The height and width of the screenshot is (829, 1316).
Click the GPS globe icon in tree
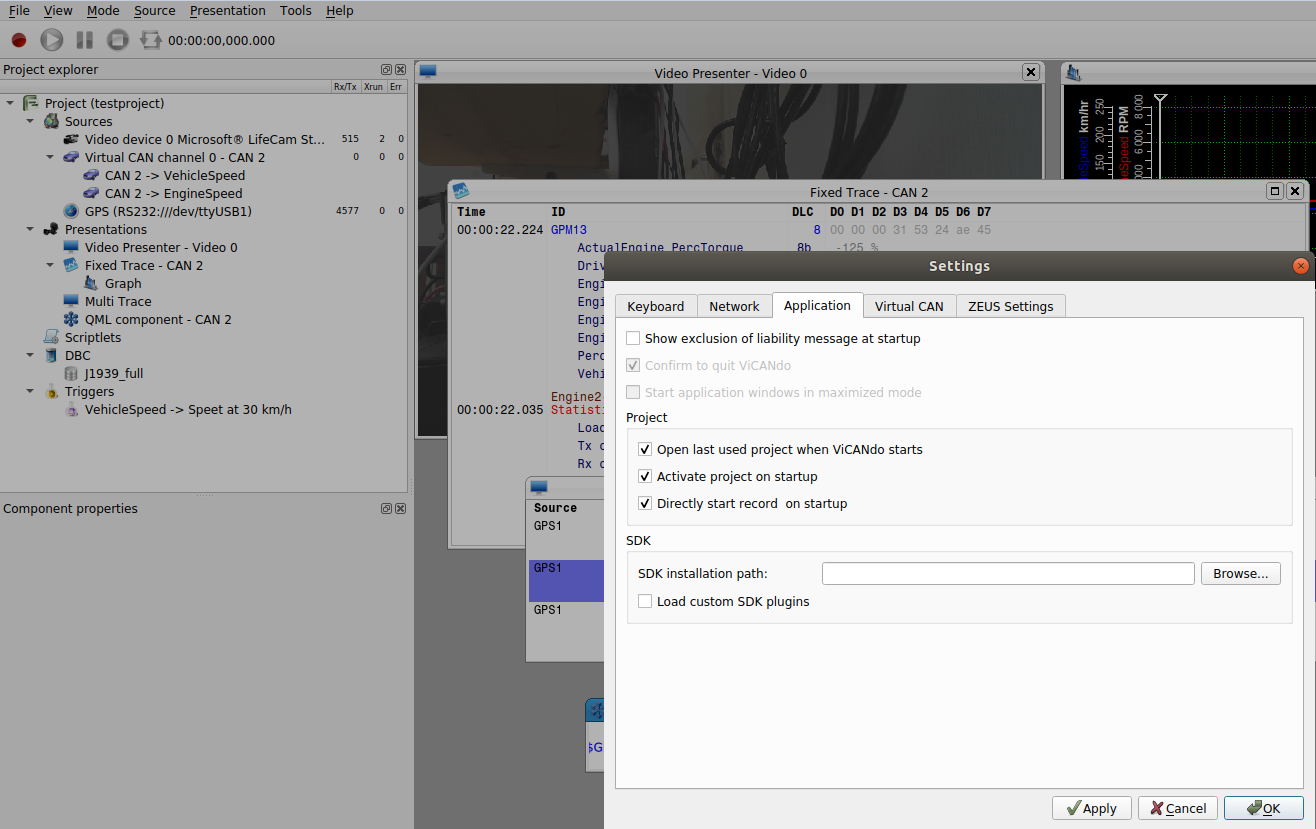click(71, 212)
